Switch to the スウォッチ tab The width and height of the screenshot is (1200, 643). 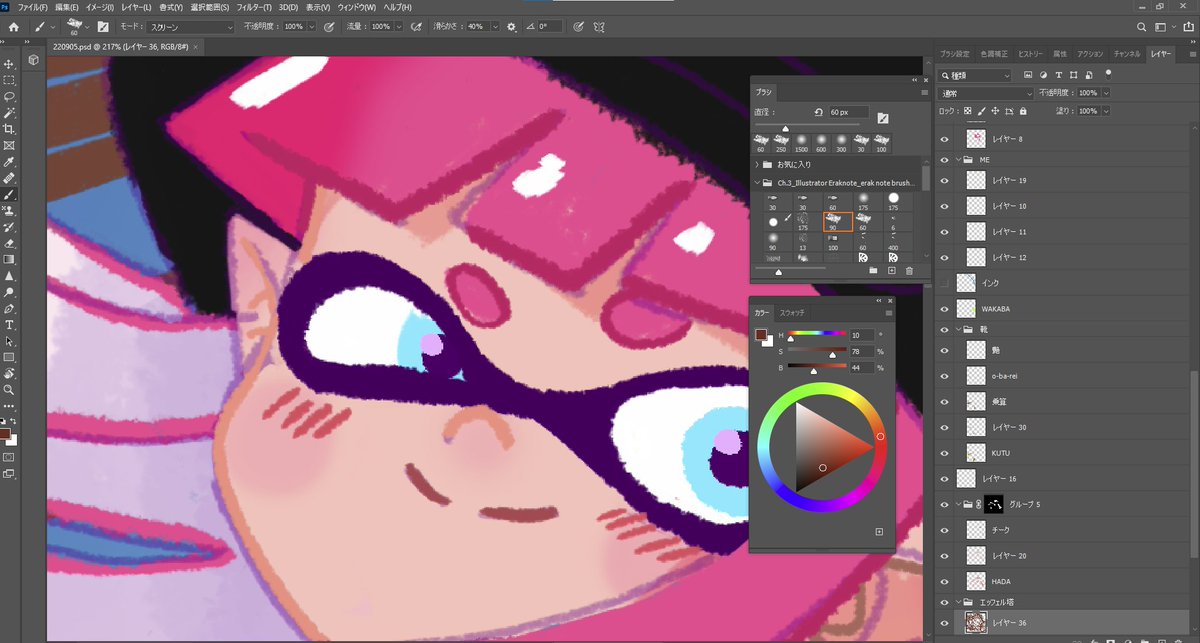pyautogui.click(x=792, y=313)
